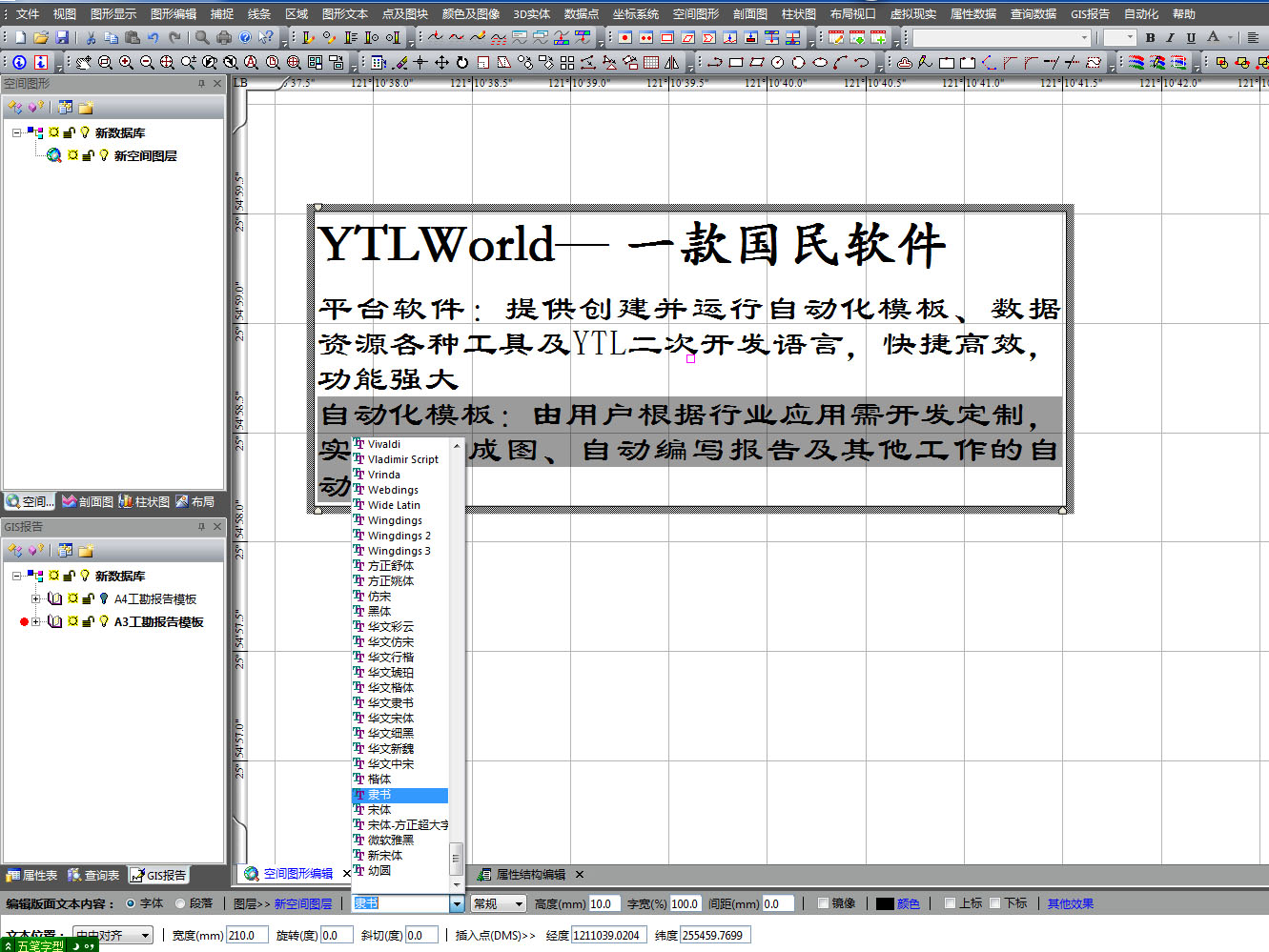
Task: Click the New document icon
Action: pyautogui.click(x=20, y=37)
